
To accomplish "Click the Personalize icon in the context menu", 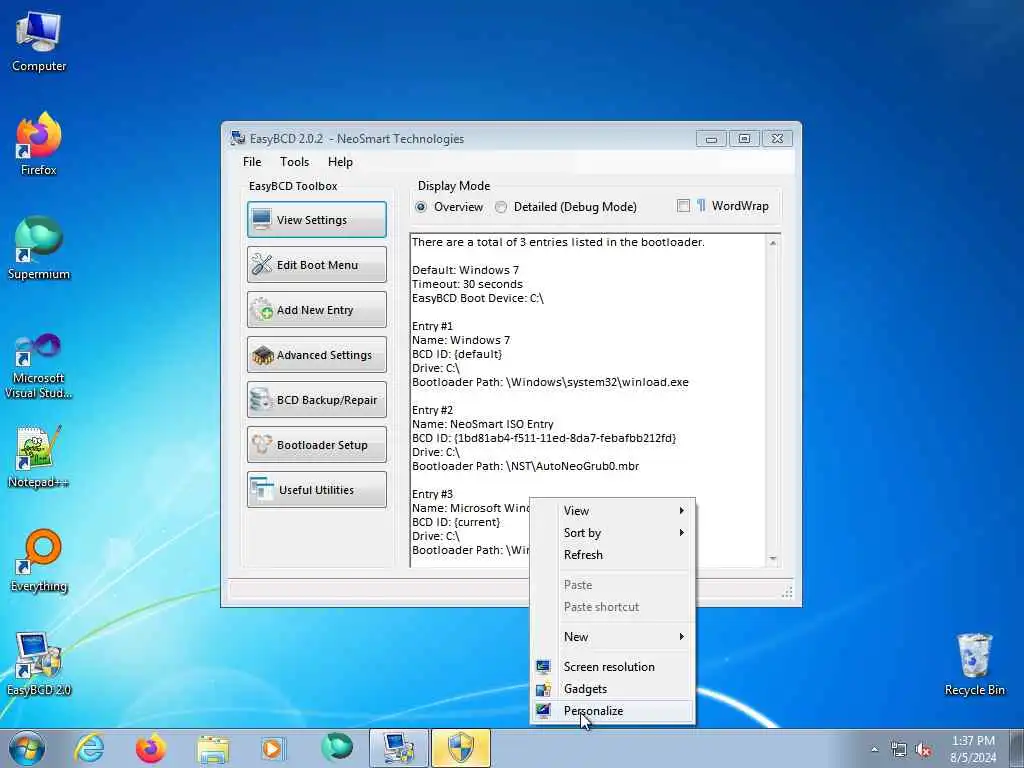I will pos(543,711).
